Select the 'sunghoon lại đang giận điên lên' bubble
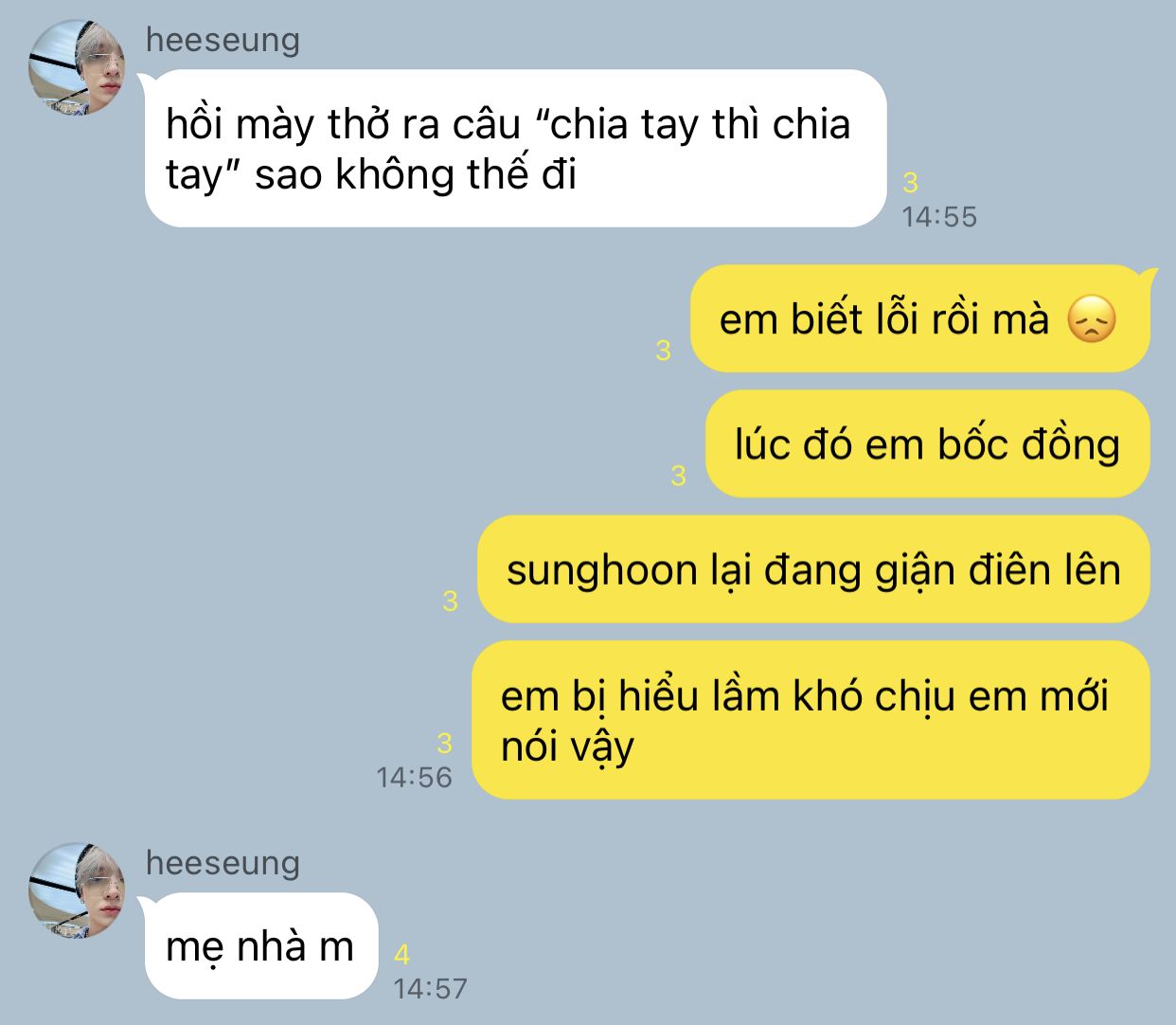 813,569
